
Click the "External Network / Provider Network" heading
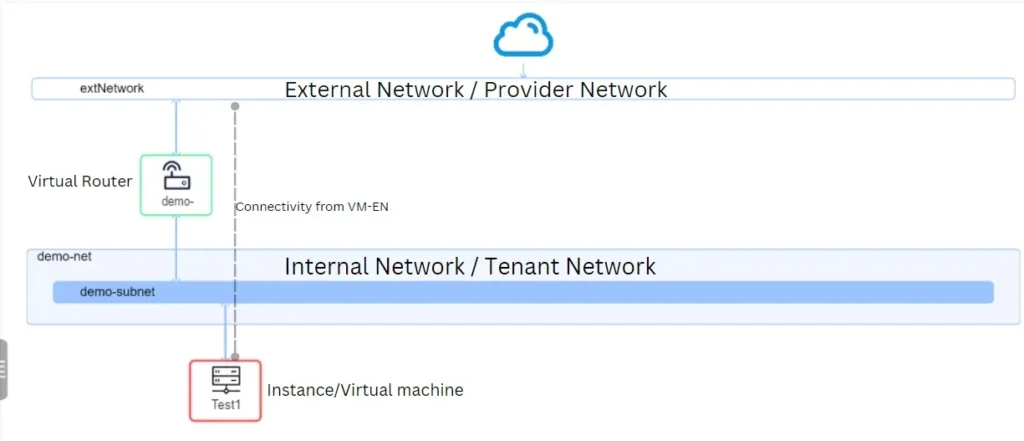coord(475,90)
